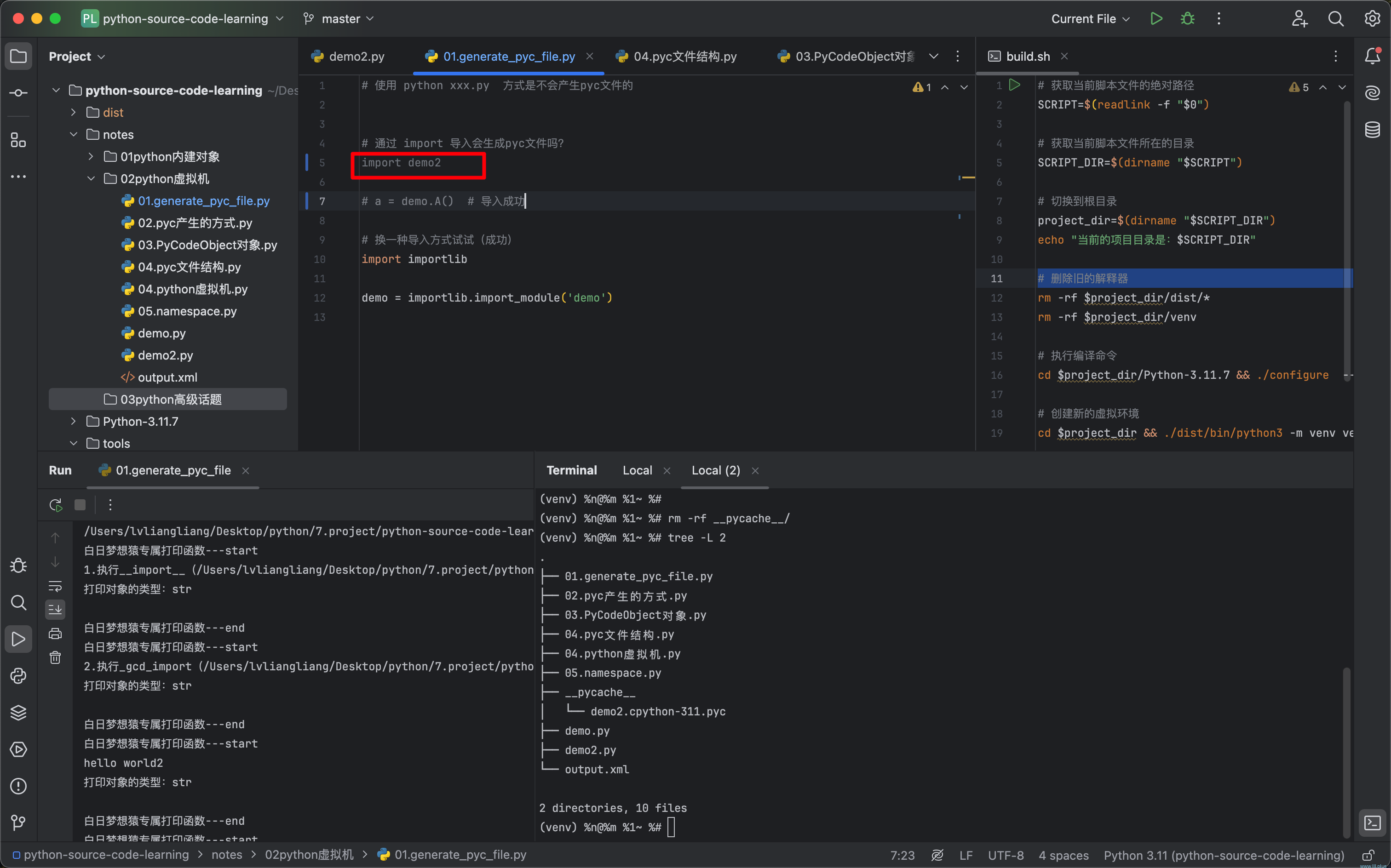Viewport: 1391px width, 868px height.
Task: Collapse the 02python虚拟机 folder
Action: tap(91, 178)
